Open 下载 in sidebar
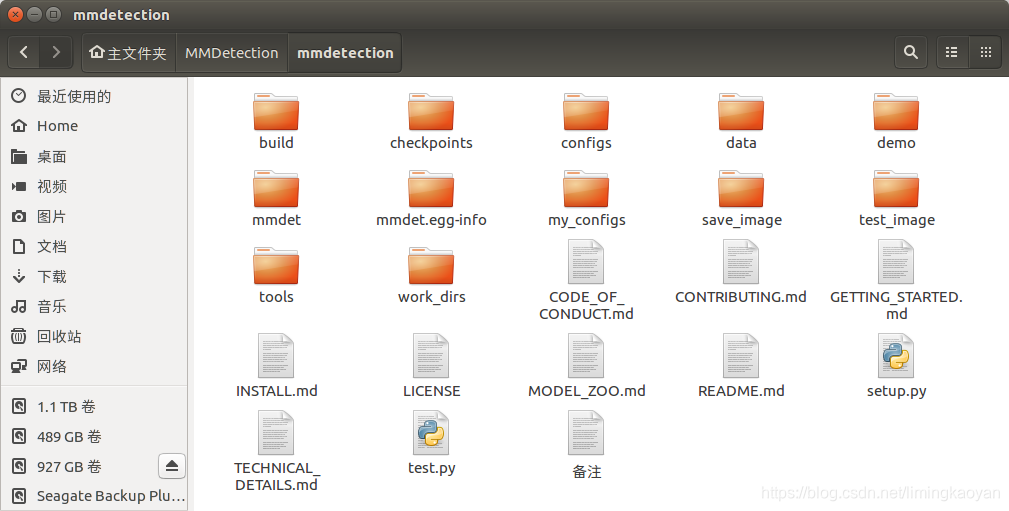 tap(94, 277)
